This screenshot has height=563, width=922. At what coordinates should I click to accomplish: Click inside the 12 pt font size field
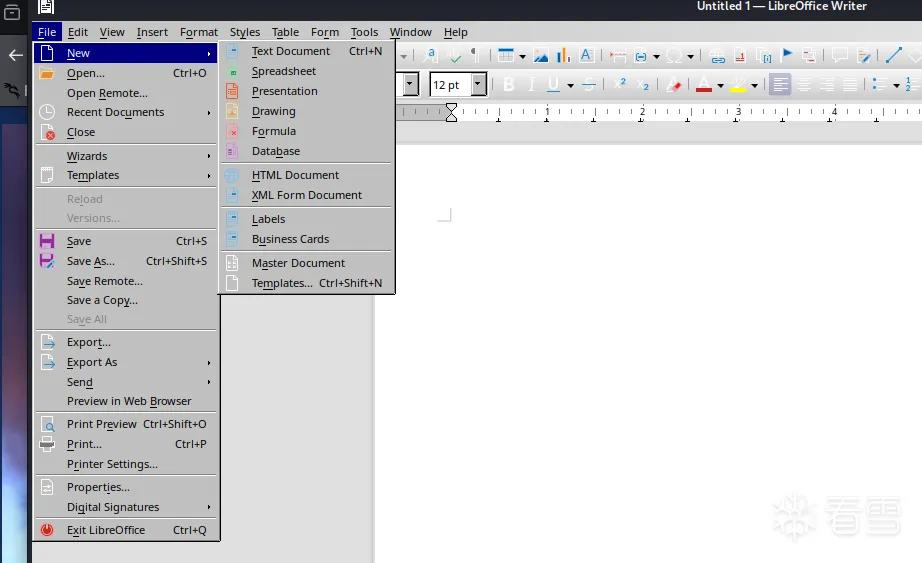pyautogui.click(x=451, y=85)
